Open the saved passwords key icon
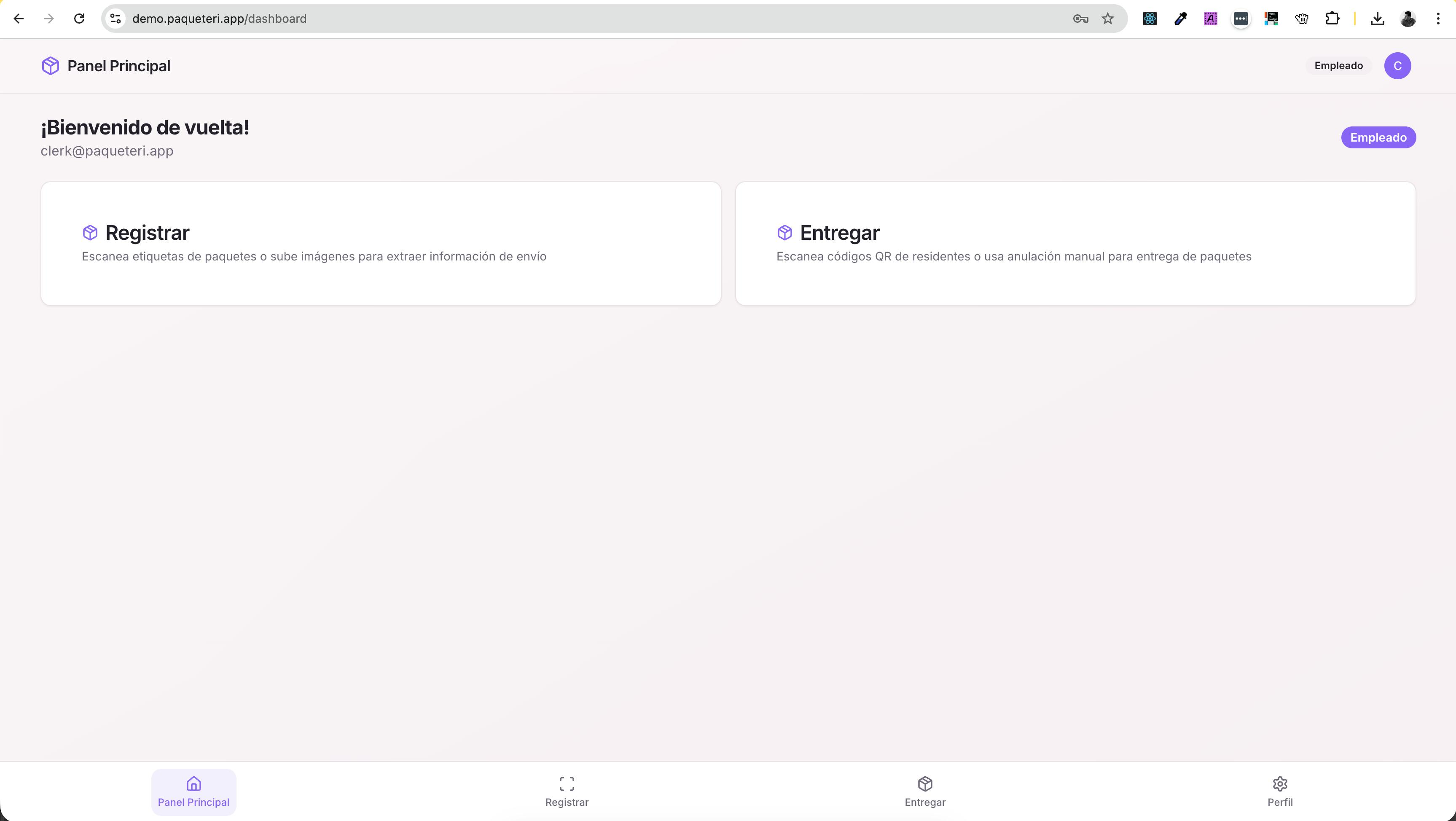The height and width of the screenshot is (821, 1456). 1080,19
